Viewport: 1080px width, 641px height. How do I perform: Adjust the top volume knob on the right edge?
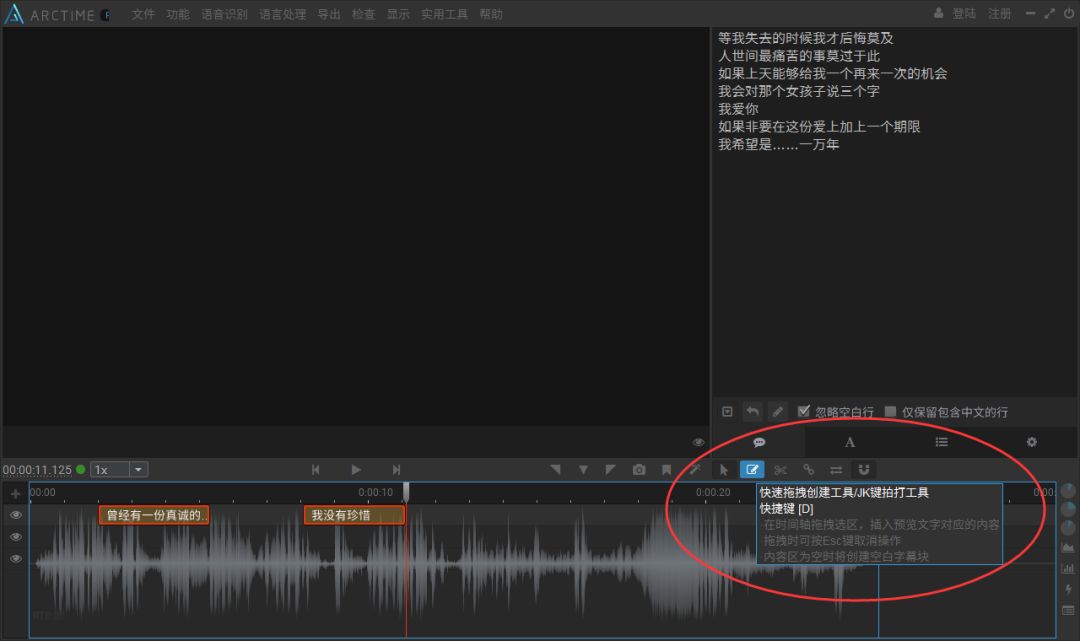pos(1069,490)
